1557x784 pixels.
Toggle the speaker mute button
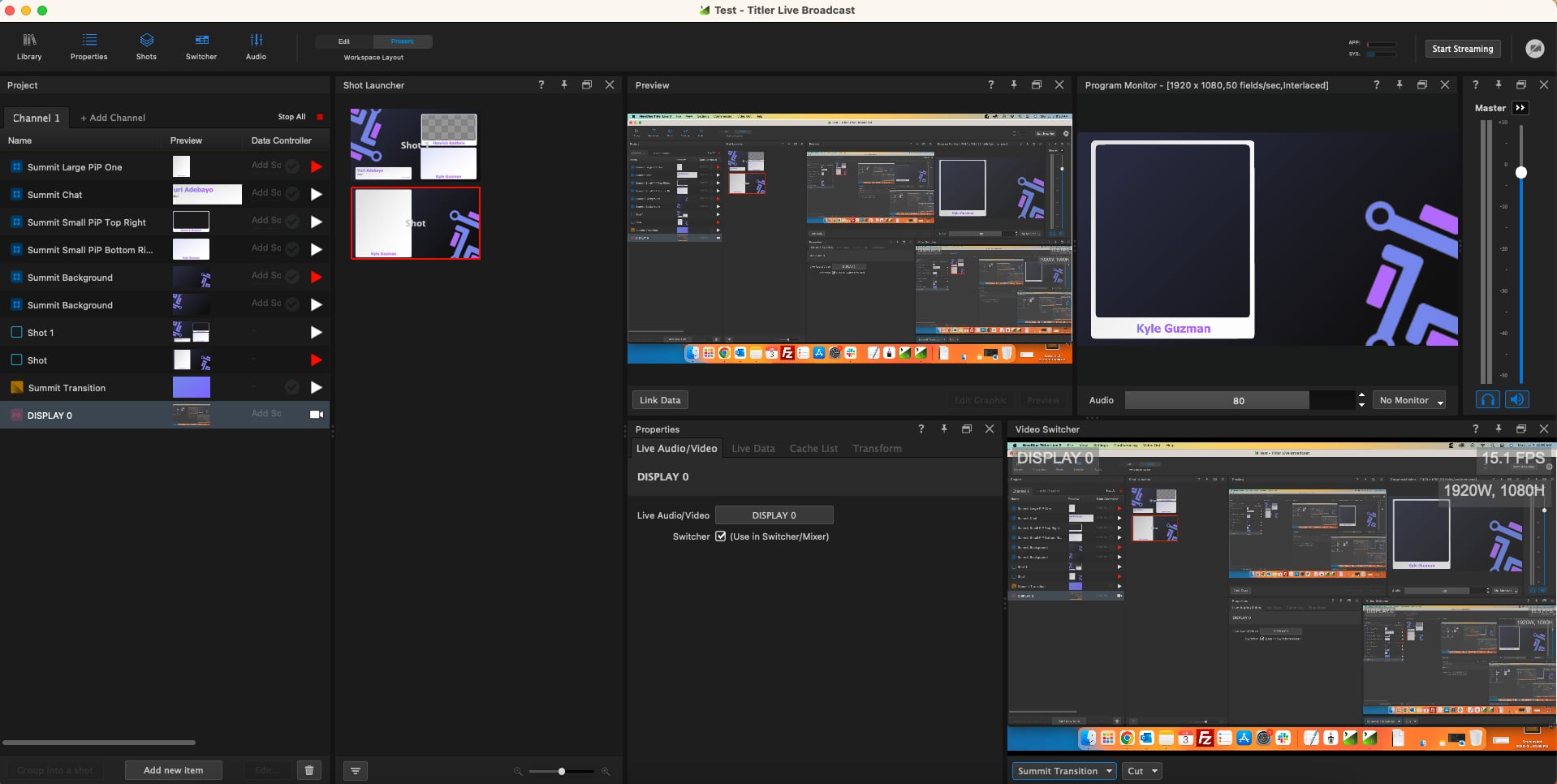pyautogui.click(x=1516, y=399)
